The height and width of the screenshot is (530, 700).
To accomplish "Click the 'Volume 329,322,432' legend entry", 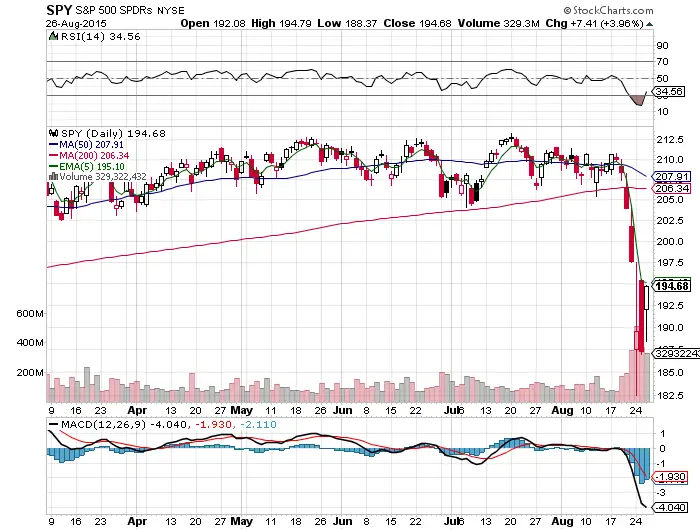I will [103, 176].
